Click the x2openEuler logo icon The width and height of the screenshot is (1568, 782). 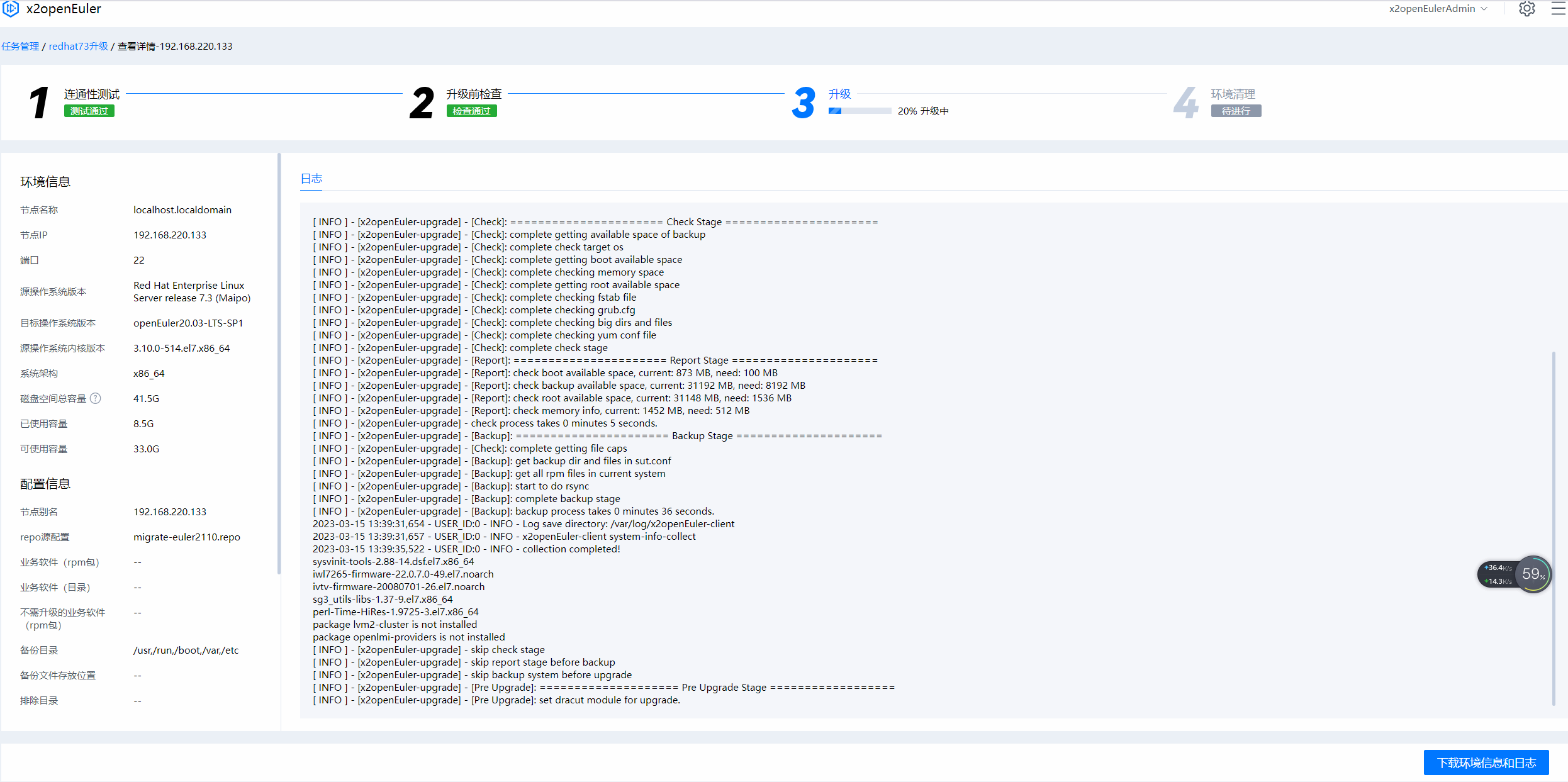tap(10, 9)
